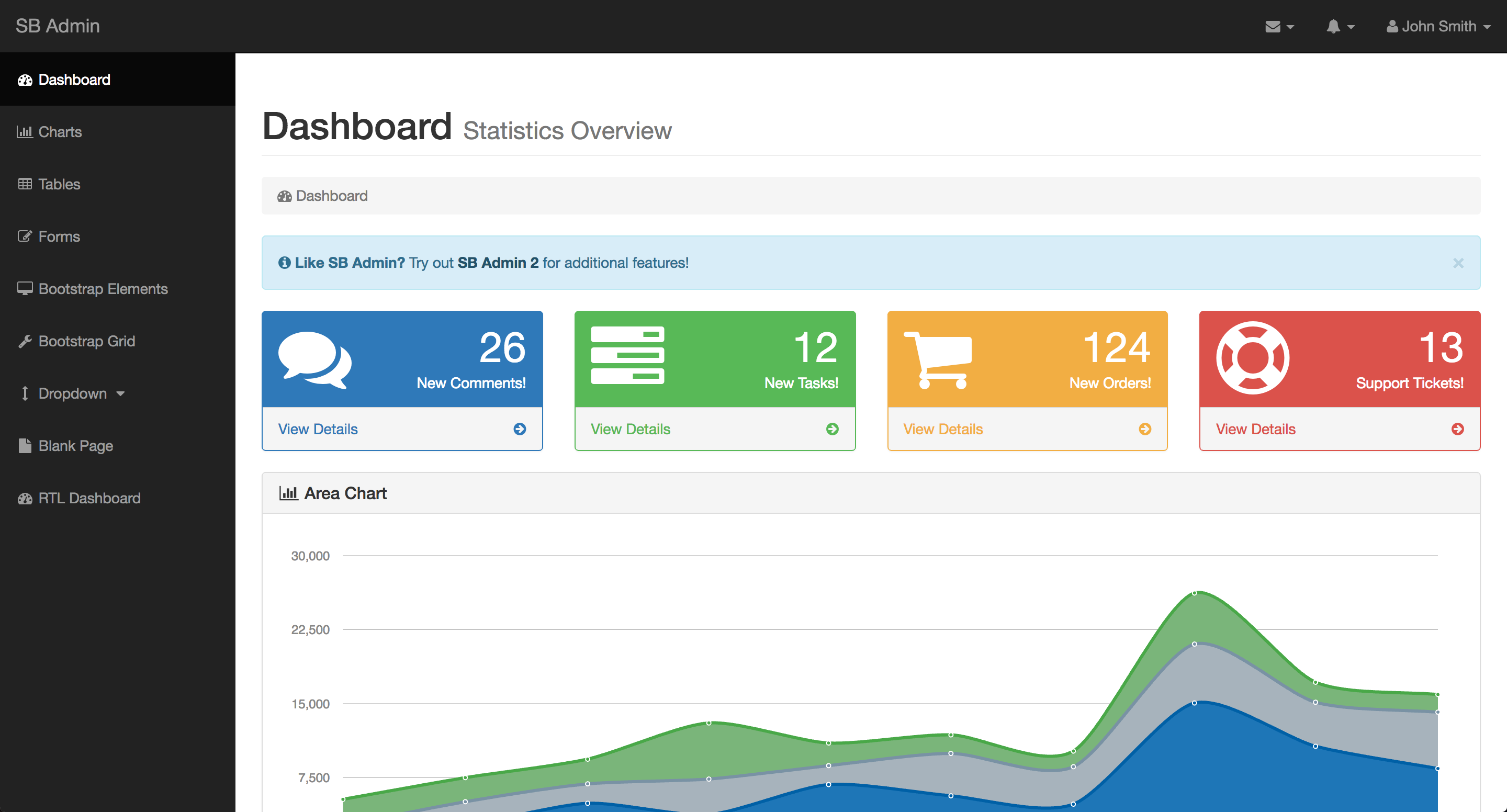View Details of New Tasks
Image resolution: width=1507 pixels, height=812 pixels.
(x=715, y=429)
